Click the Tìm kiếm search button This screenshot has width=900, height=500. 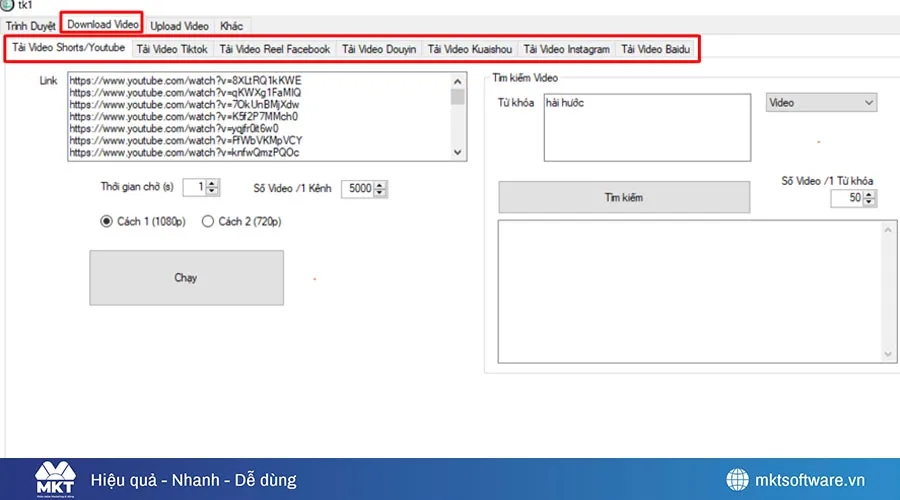[x=623, y=197]
